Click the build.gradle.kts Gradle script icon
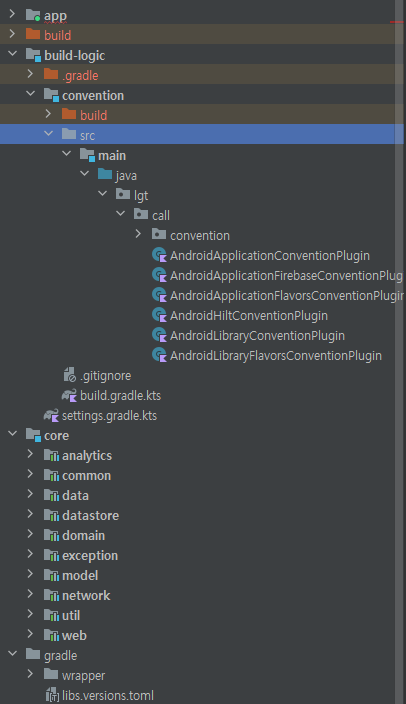Screen dimensions: 406x704 tap(69, 396)
